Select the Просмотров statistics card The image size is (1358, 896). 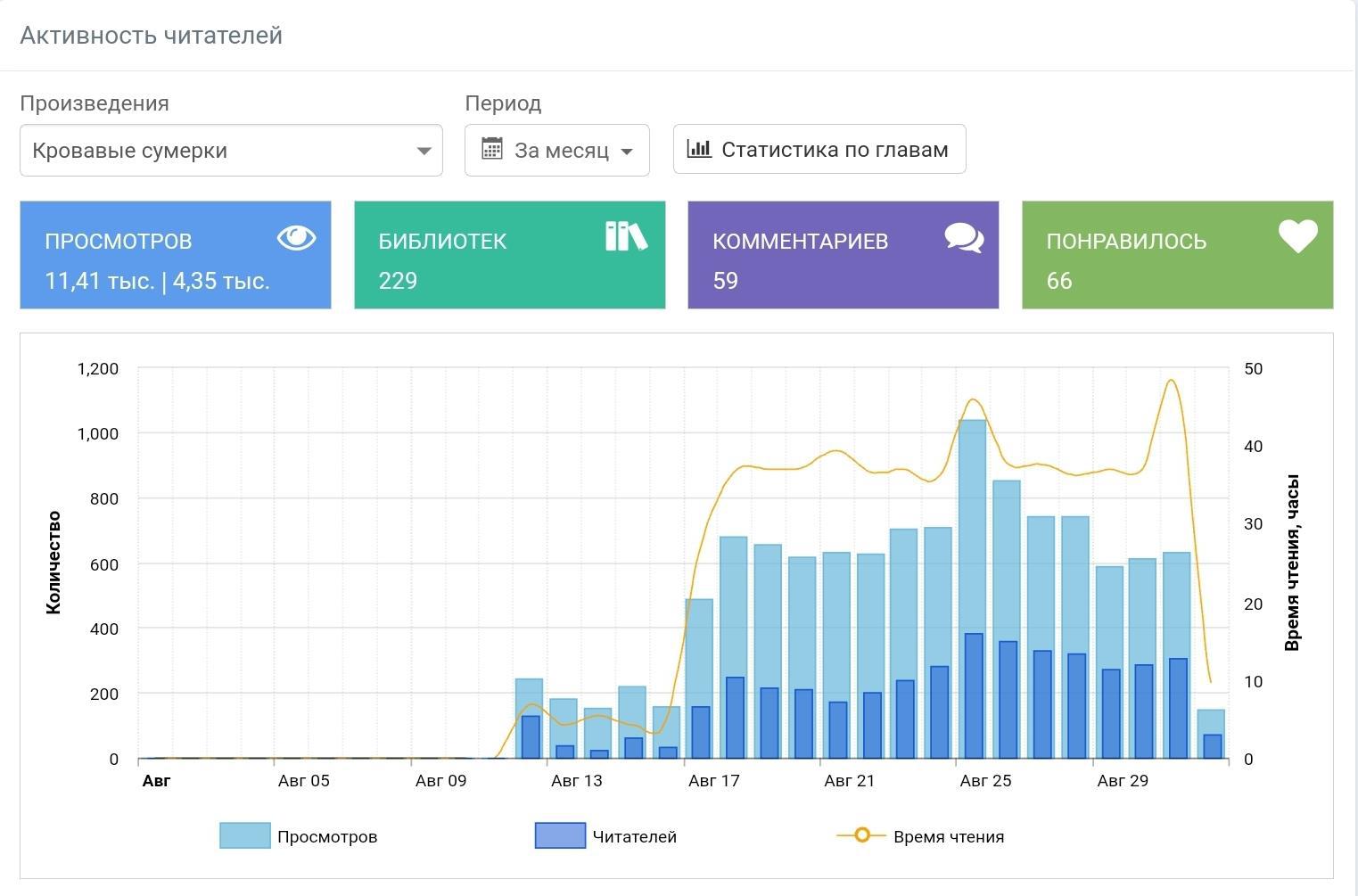[176, 255]
